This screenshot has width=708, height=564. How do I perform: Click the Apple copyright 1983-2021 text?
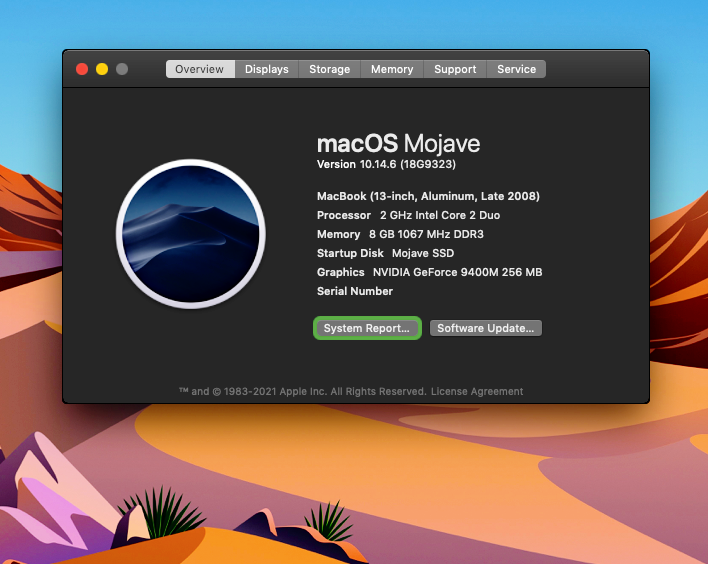303,392
